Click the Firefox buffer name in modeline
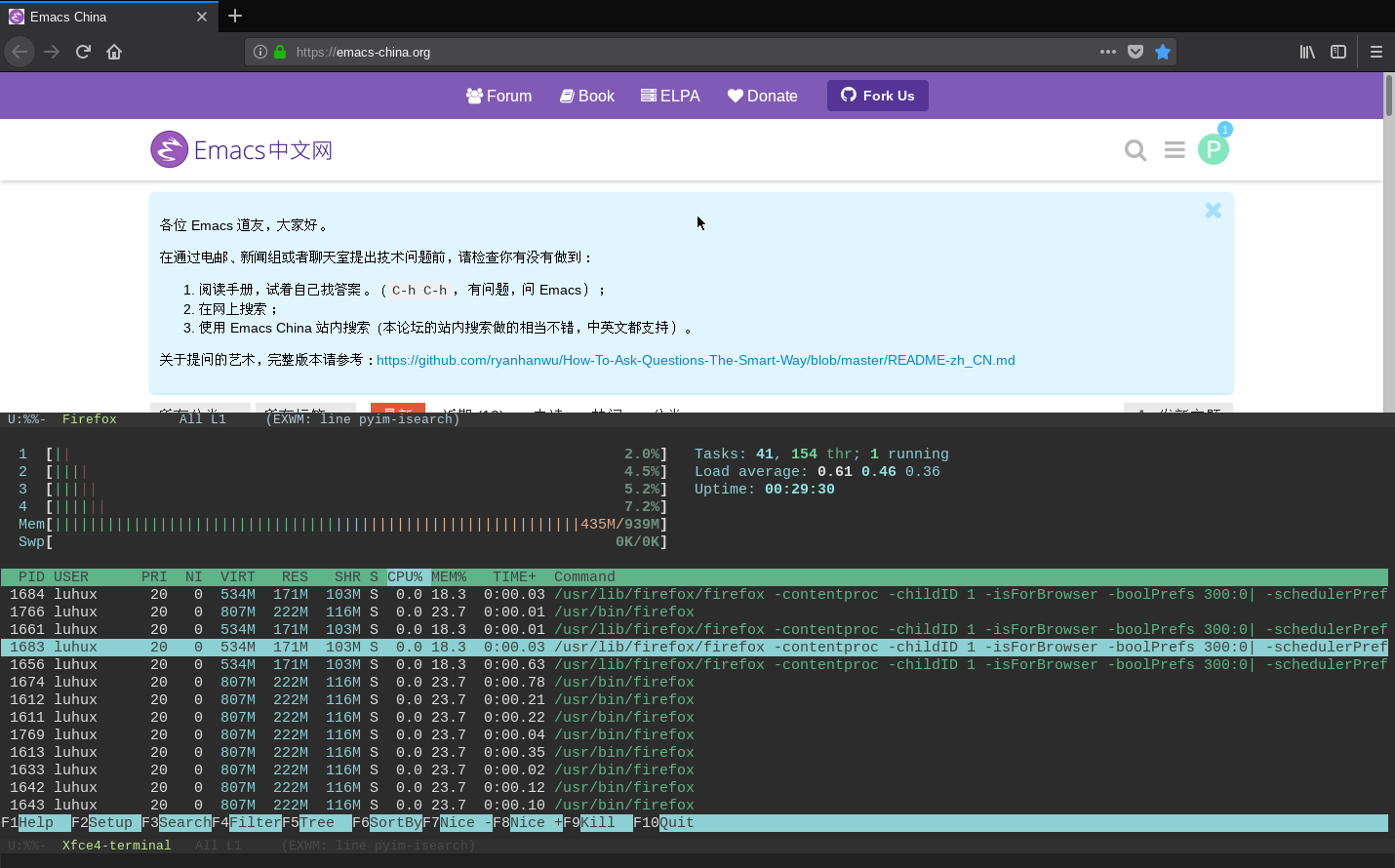The image size is (1395, 868). pyautogui.click(x=90, y=419)
